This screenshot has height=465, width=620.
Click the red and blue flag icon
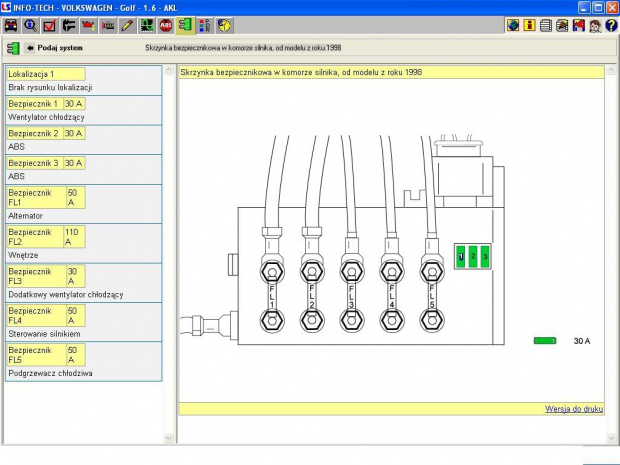pos(578,26)
